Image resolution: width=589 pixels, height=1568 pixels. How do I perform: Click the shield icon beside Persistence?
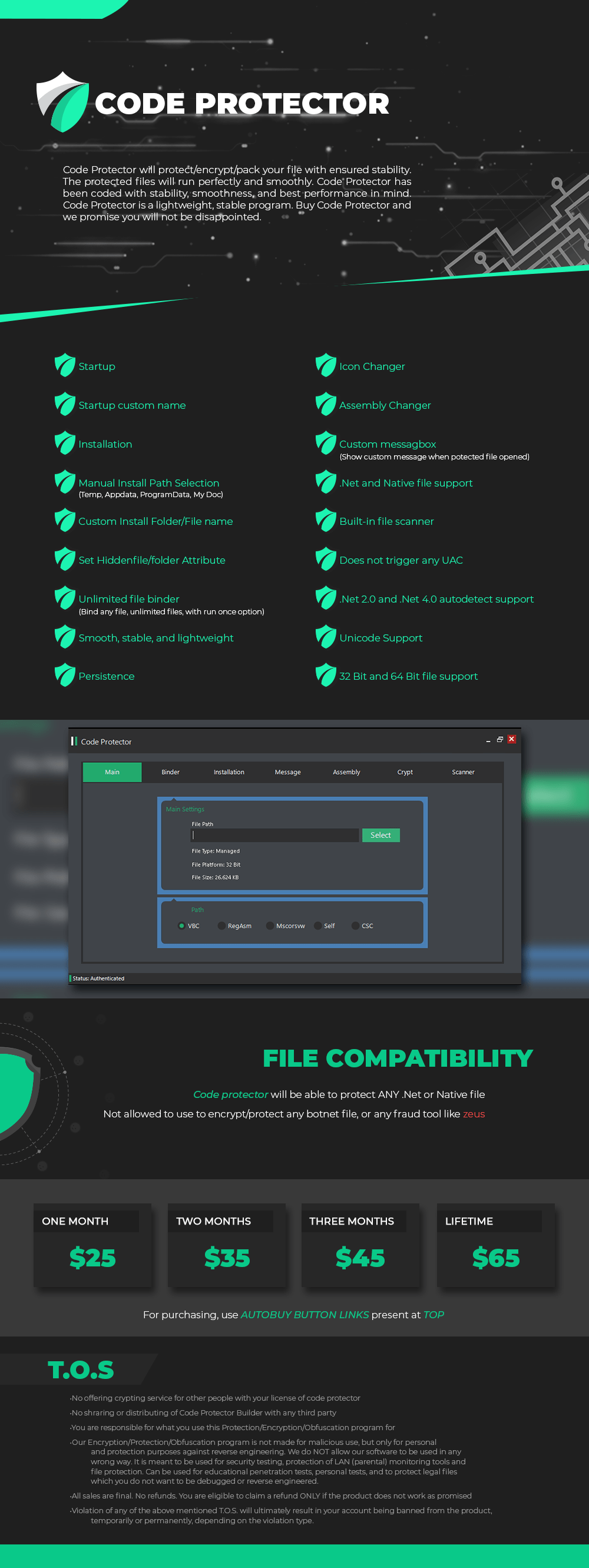(x=65, y=676)
